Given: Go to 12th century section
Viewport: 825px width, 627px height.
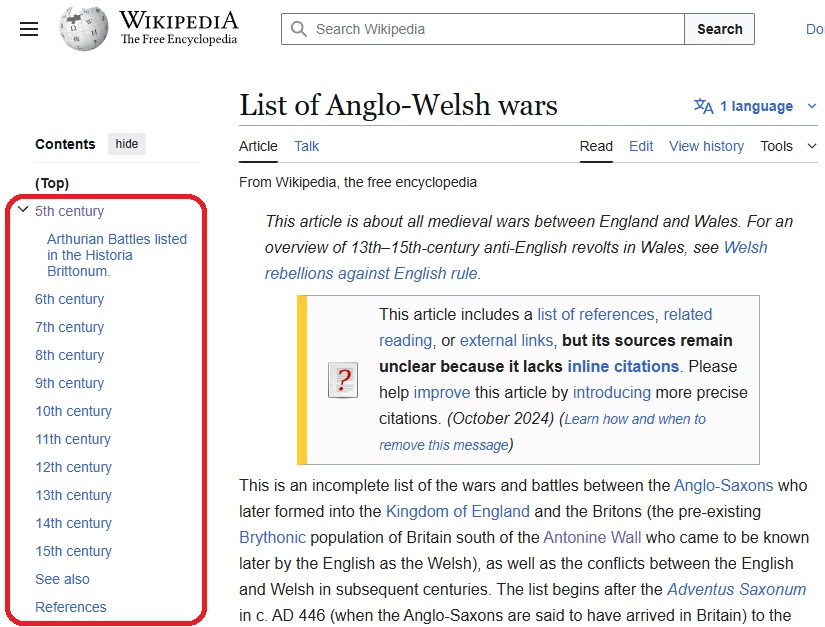Looking at the screenshot, I should point(73,467).
